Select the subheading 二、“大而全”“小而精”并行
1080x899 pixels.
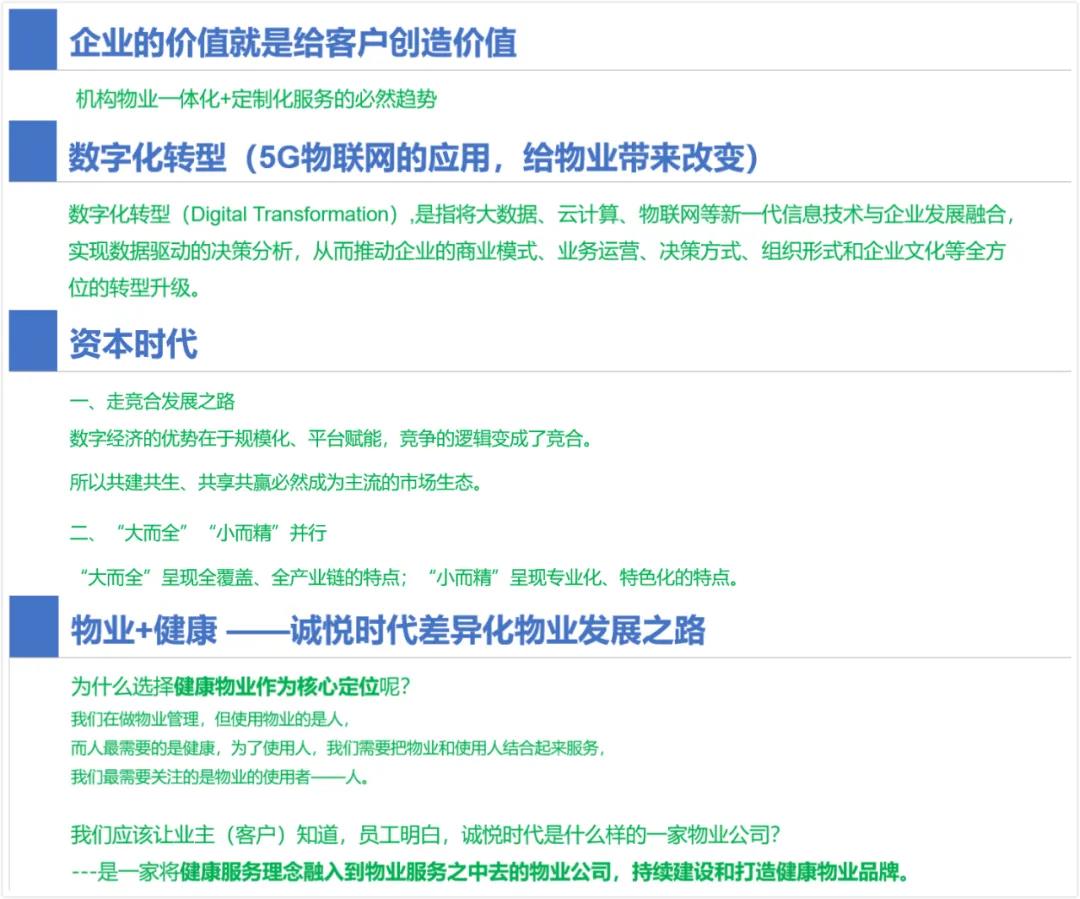click(x=198, y=532)
